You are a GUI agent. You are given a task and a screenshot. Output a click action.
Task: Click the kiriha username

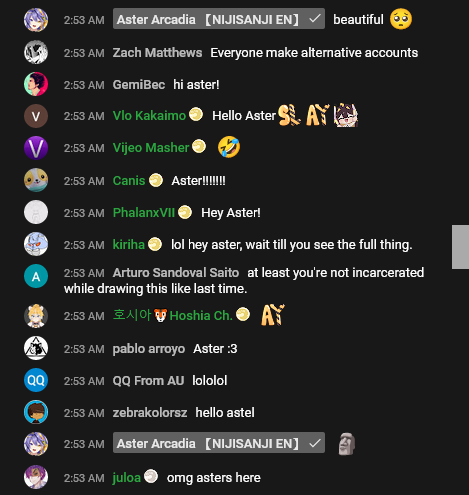coord(129,245)
